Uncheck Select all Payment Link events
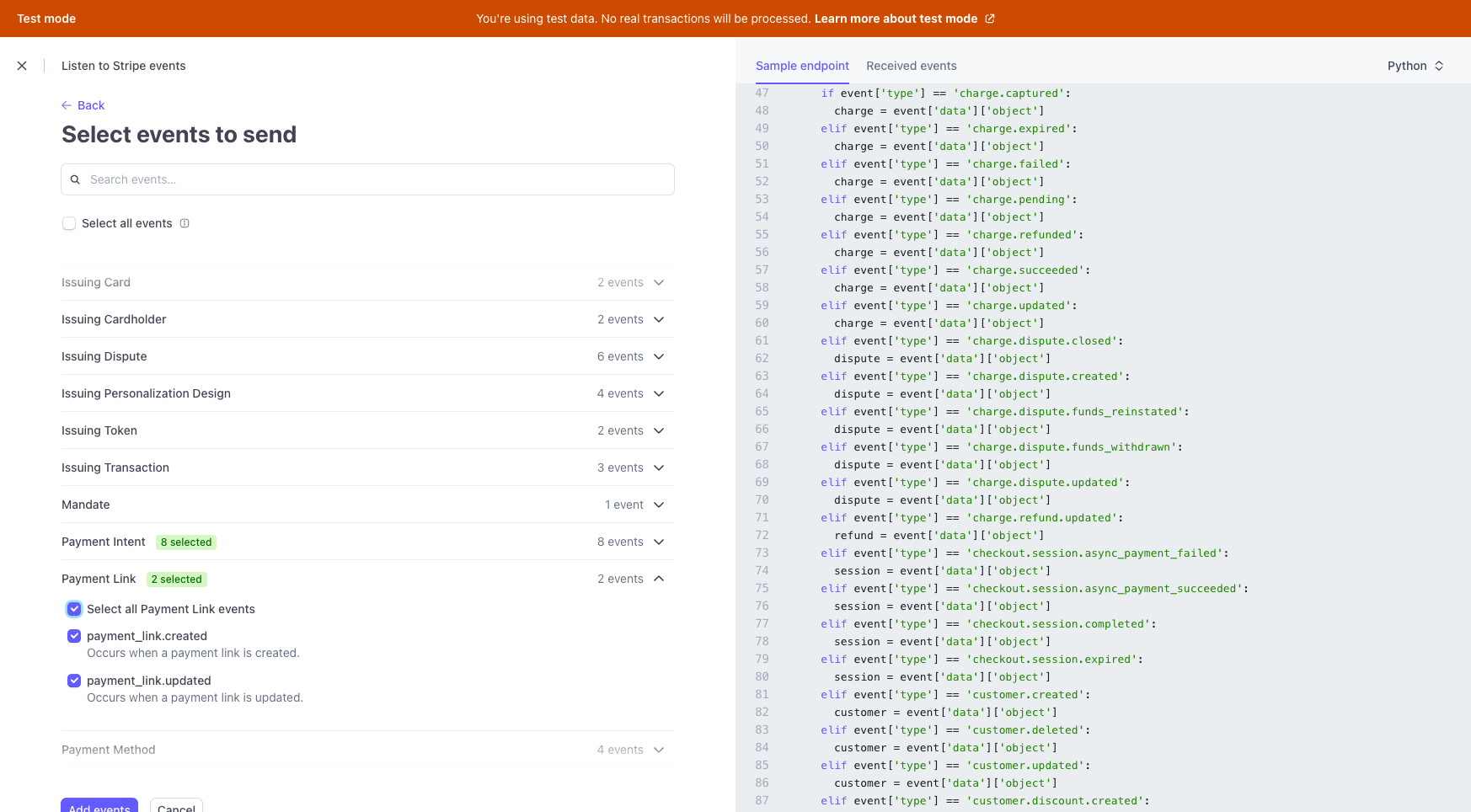This screenshot has height=812, width=1471. click(x=74, y=609)
